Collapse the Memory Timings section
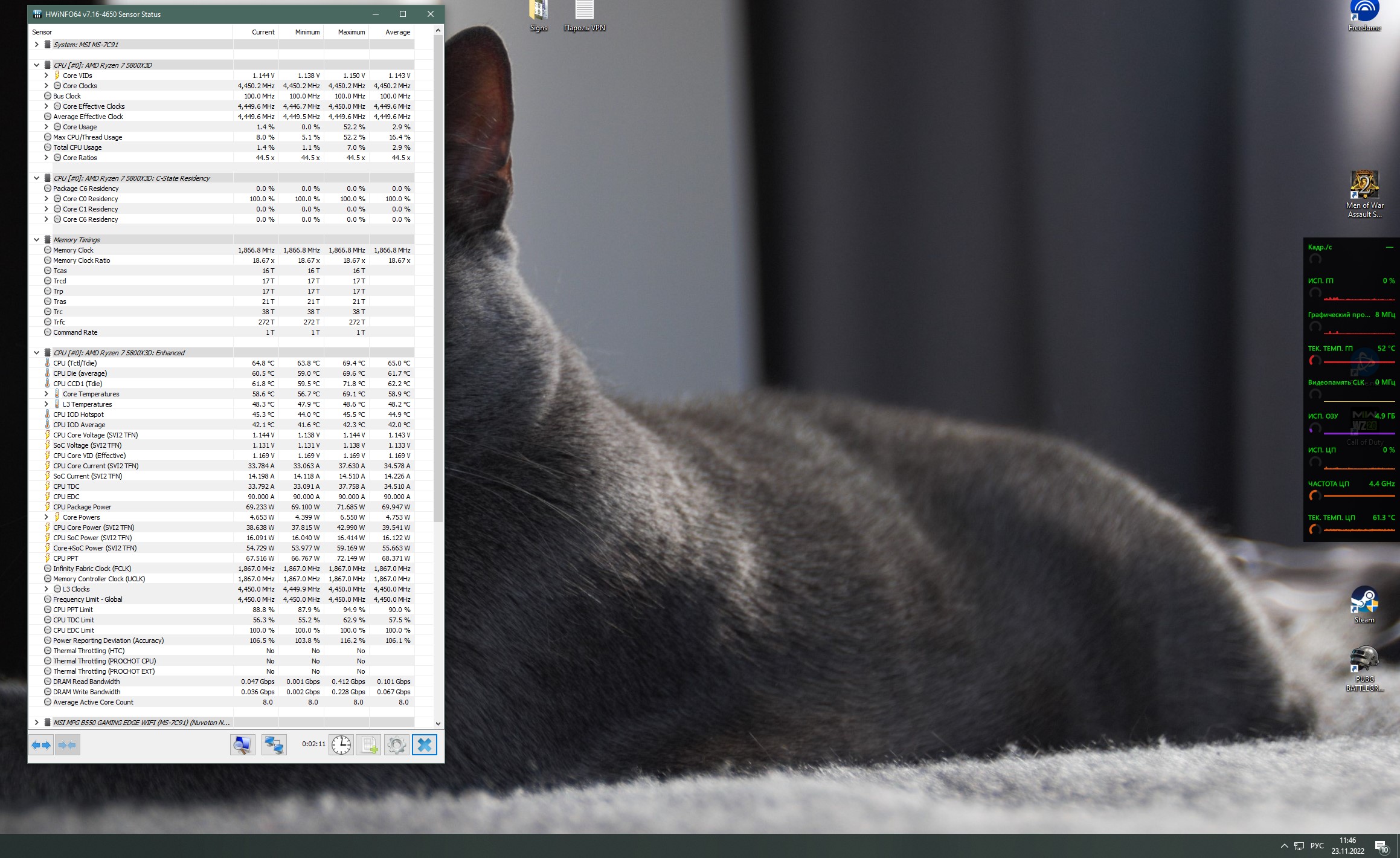This screenshot has width=1400, height=858. point(36,240)
